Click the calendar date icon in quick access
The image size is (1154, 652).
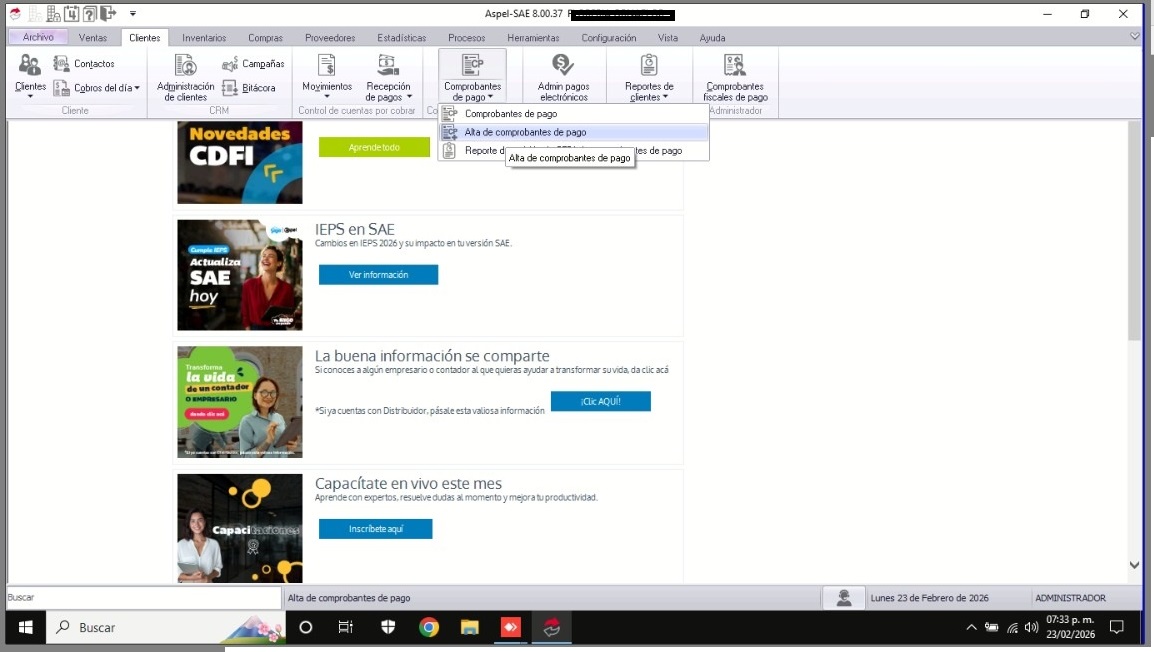(x=71, y=13)
